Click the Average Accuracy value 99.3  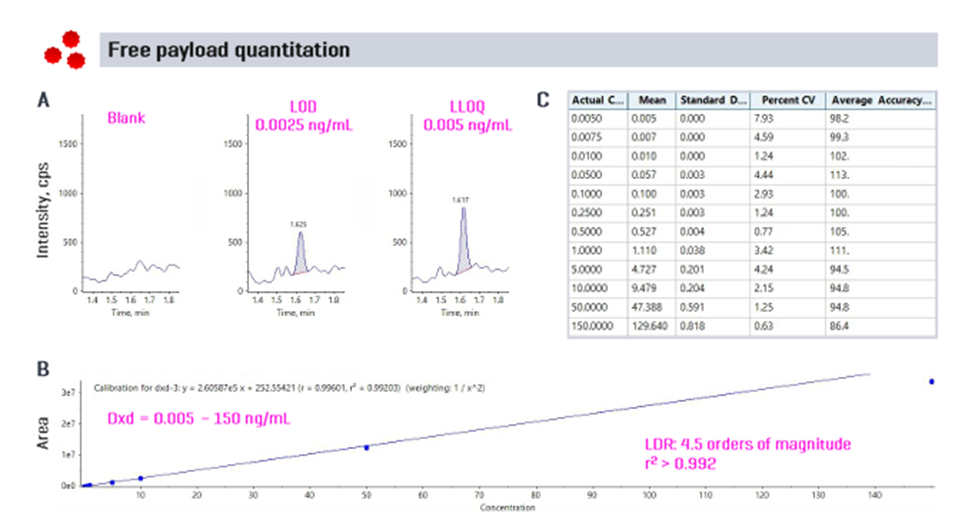[x=839, y=137]
